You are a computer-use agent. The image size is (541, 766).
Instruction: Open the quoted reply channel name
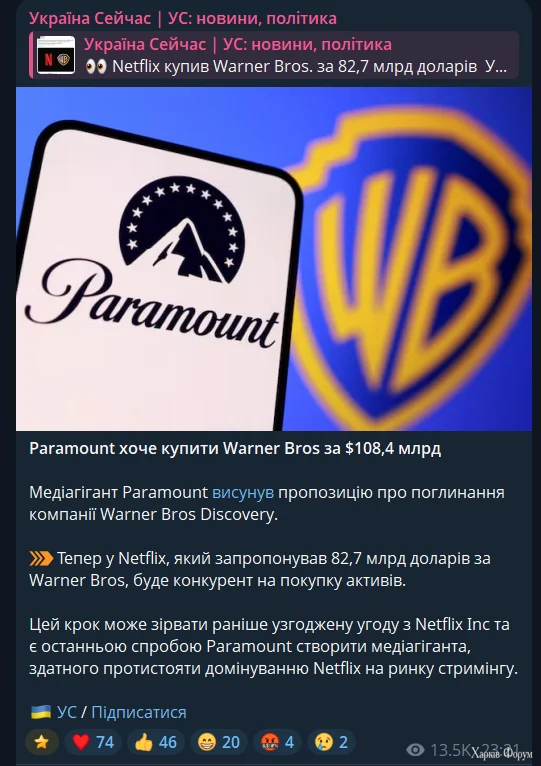(238, 44)
